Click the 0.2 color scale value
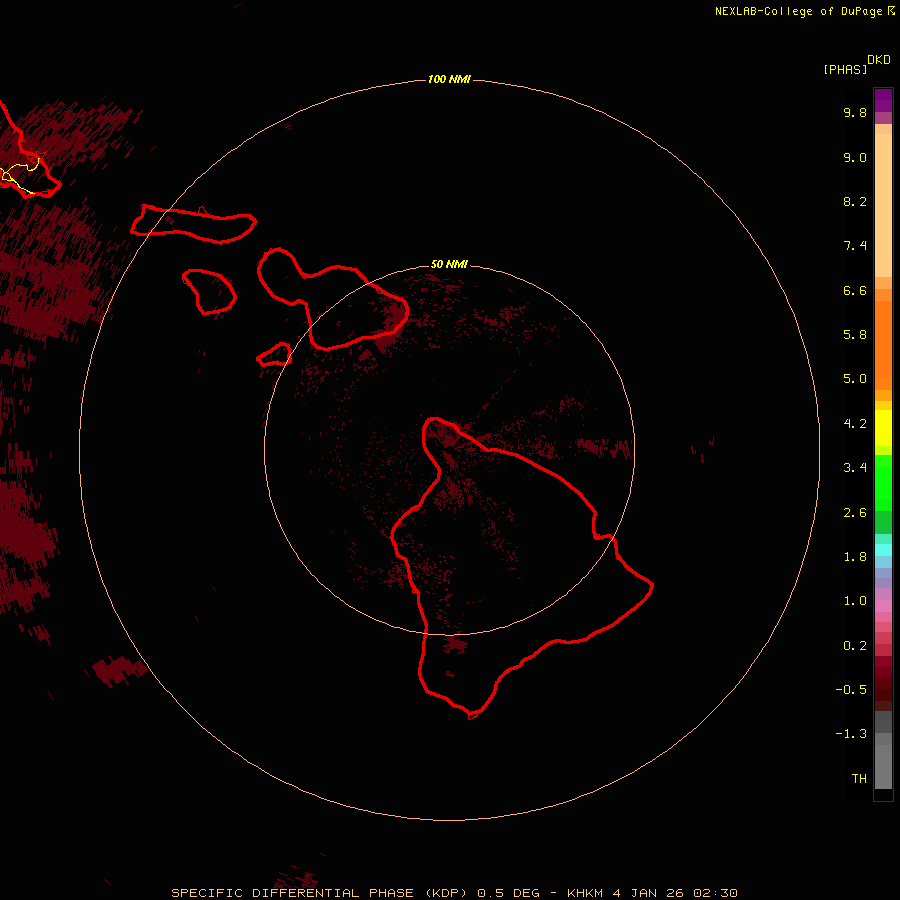Image resolution: width=900 pixels, height=900 pixels. click(855, 646)
